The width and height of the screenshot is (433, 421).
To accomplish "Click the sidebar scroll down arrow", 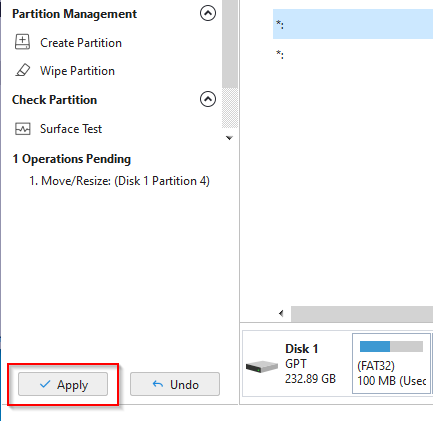I will point(229,138).
